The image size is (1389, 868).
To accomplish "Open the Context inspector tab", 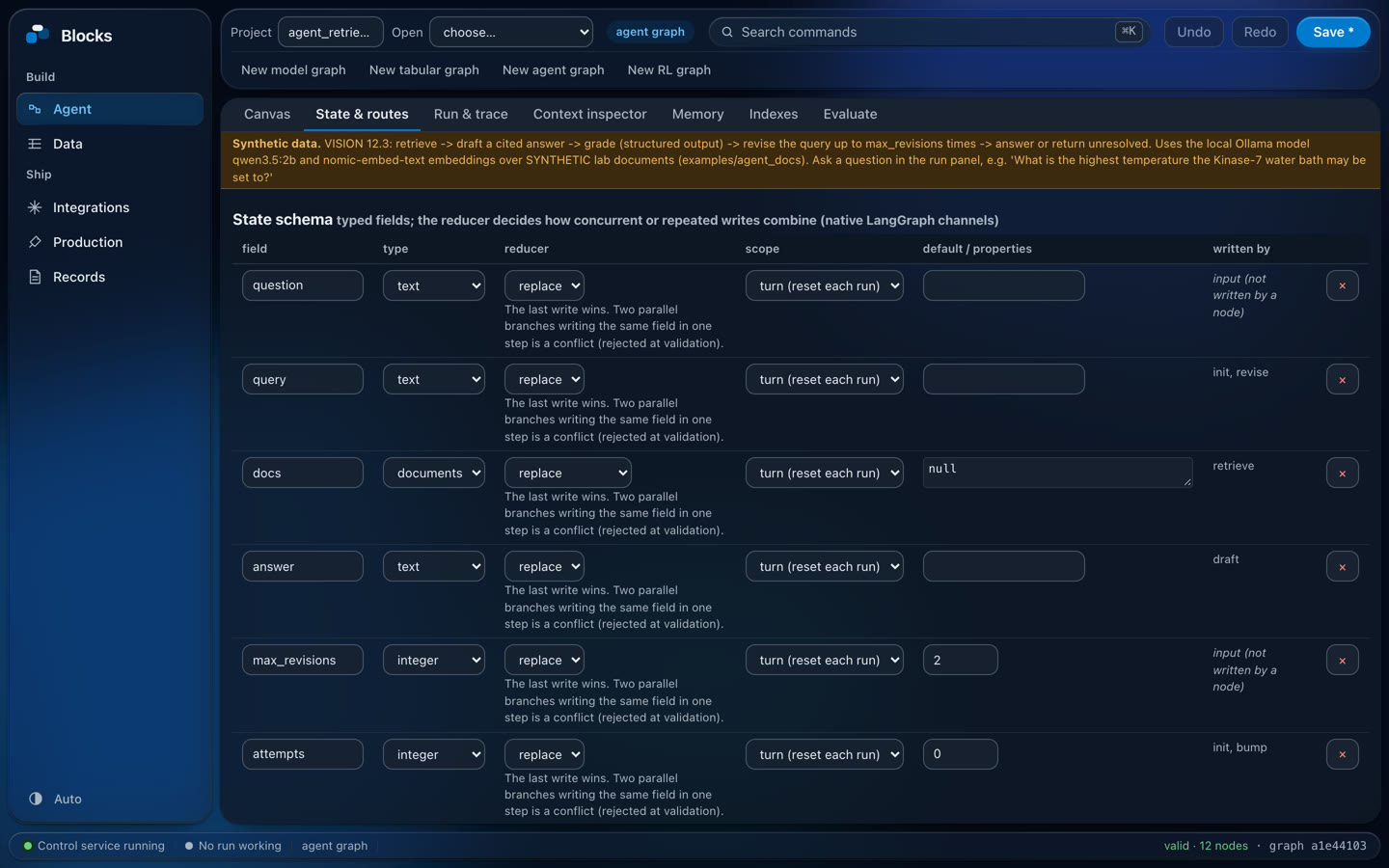I will tap(590, 114).
